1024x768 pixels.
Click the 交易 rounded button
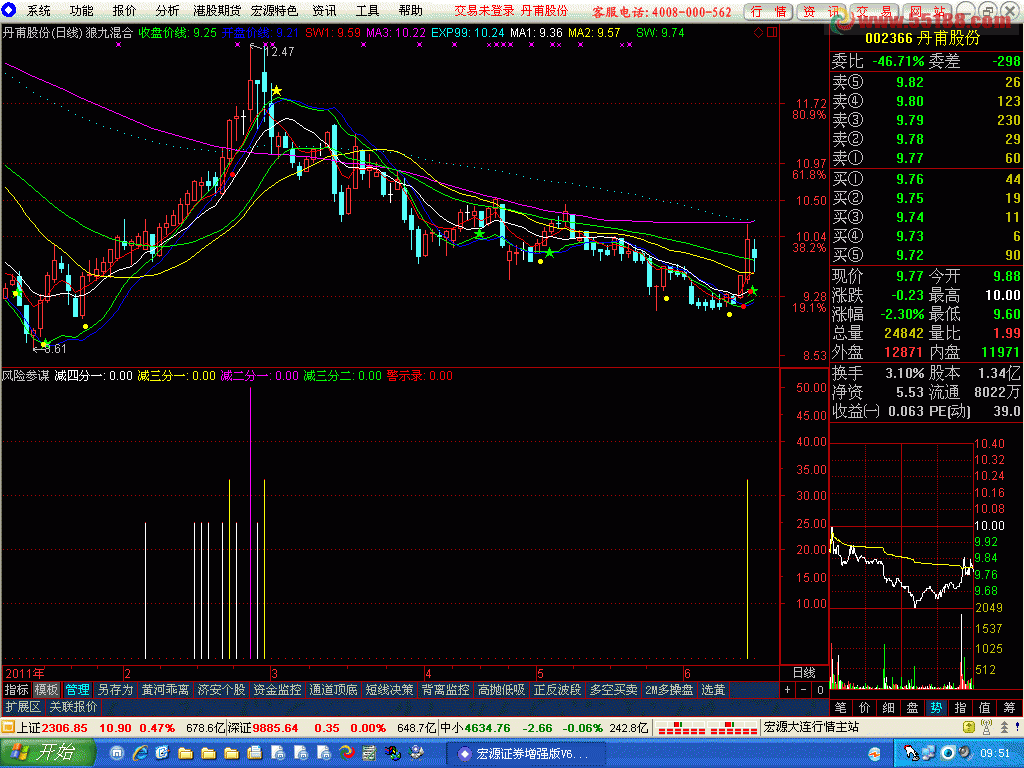(874, 11)
